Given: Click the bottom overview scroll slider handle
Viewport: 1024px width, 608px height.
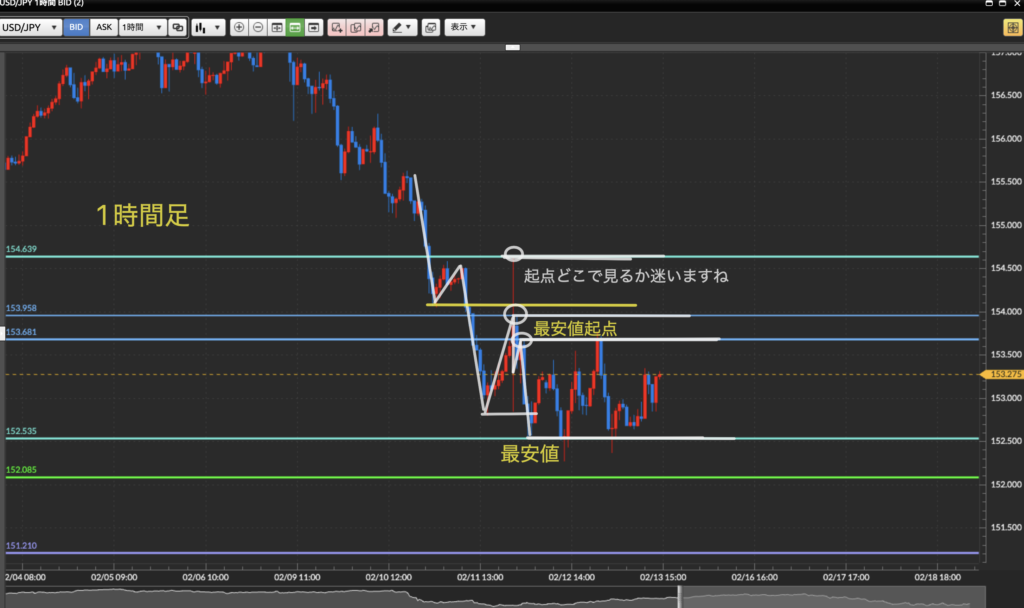Looking at the screenshot, I should [x=680, y=596].
